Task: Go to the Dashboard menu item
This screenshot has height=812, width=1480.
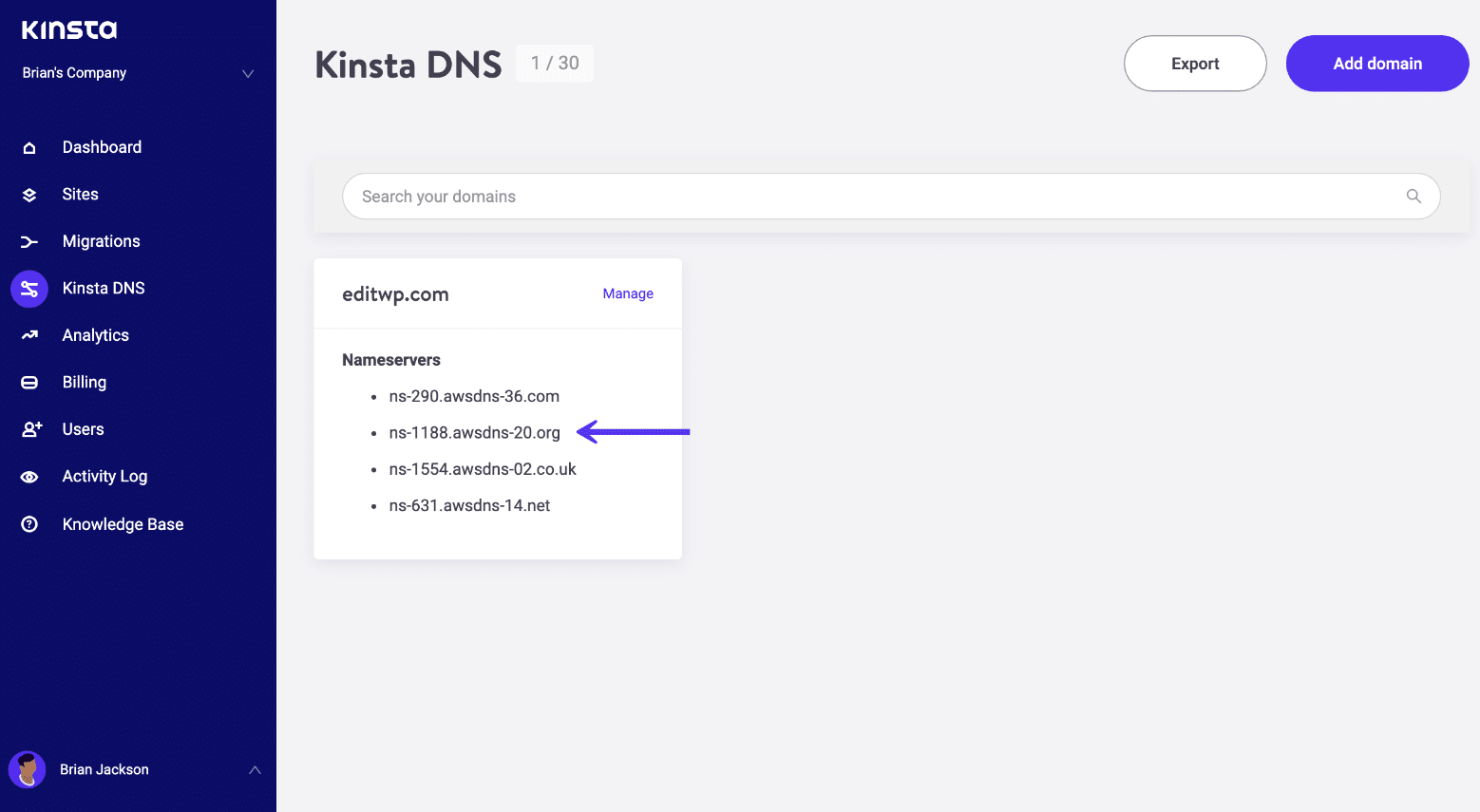Action: coord(102,146)
